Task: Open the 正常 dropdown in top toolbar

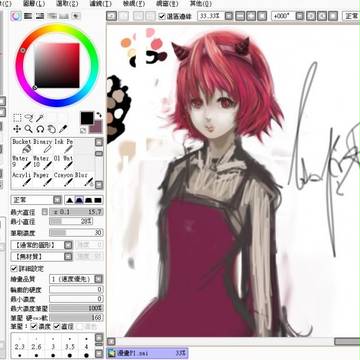Action: tap(351, 16)
